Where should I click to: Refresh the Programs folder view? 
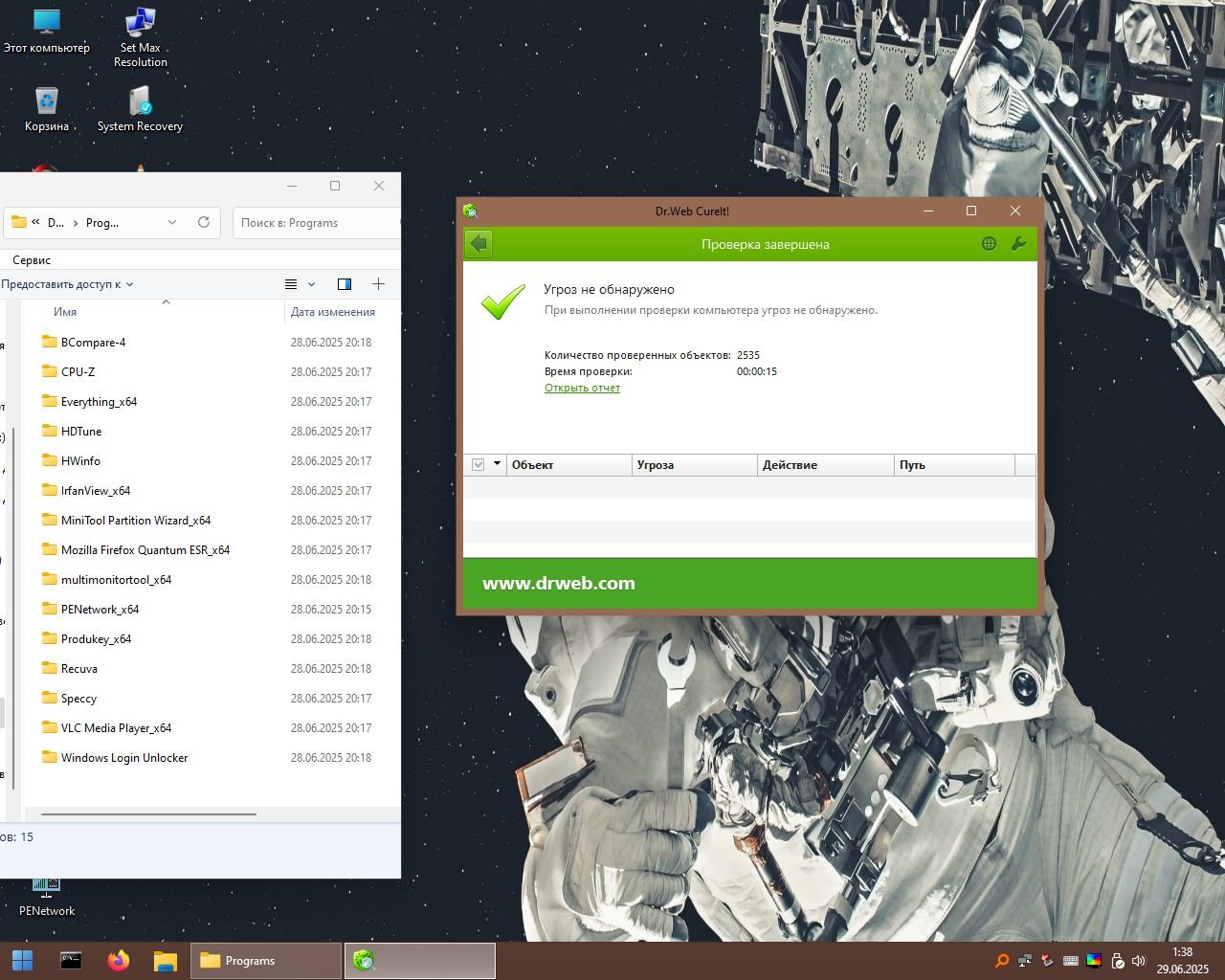(x=204, y=222)
